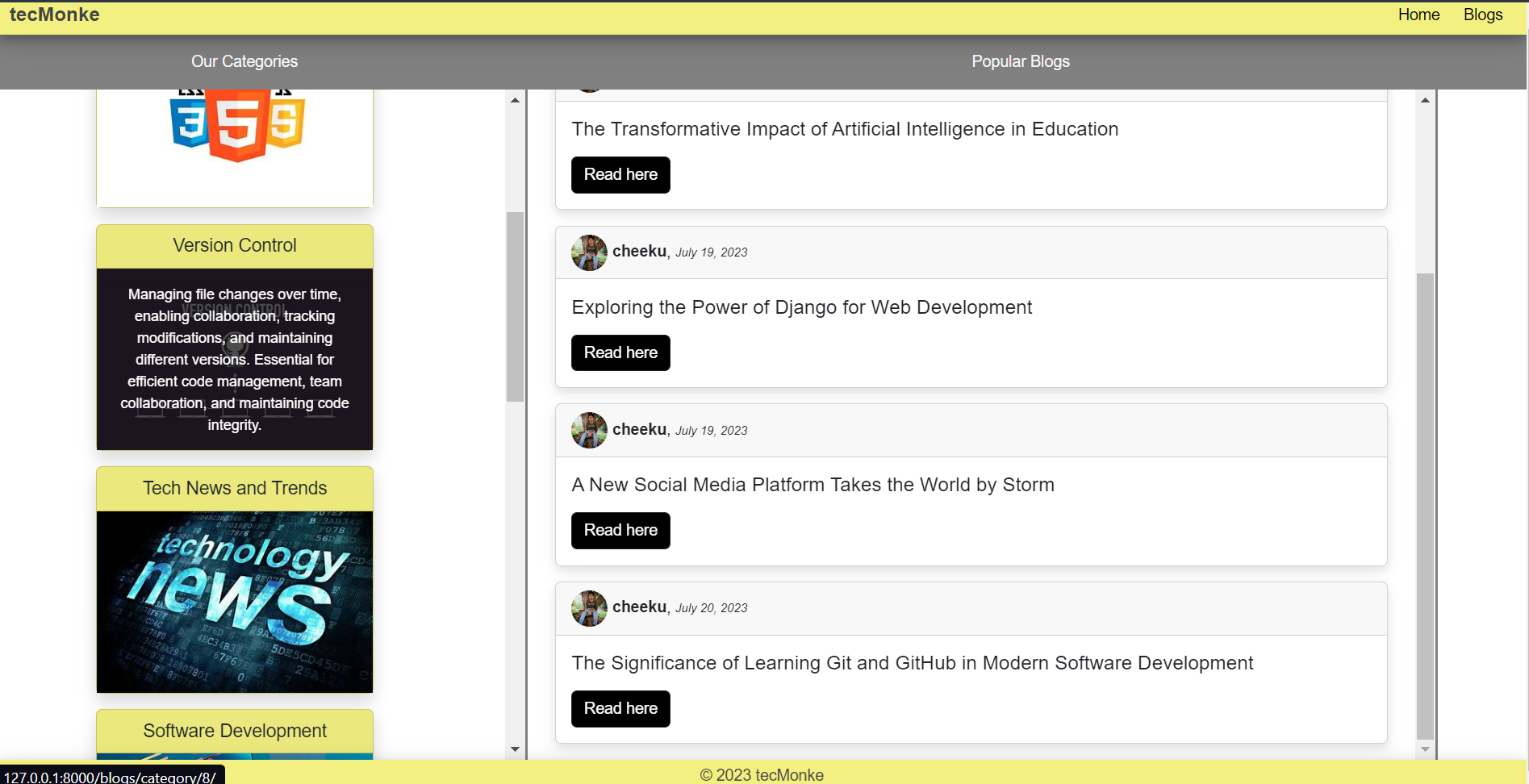The width and height of the screenshot is (1529, 784).
Task: Click the blogs scrollbar up arrow
Action: pos(1425,100)
